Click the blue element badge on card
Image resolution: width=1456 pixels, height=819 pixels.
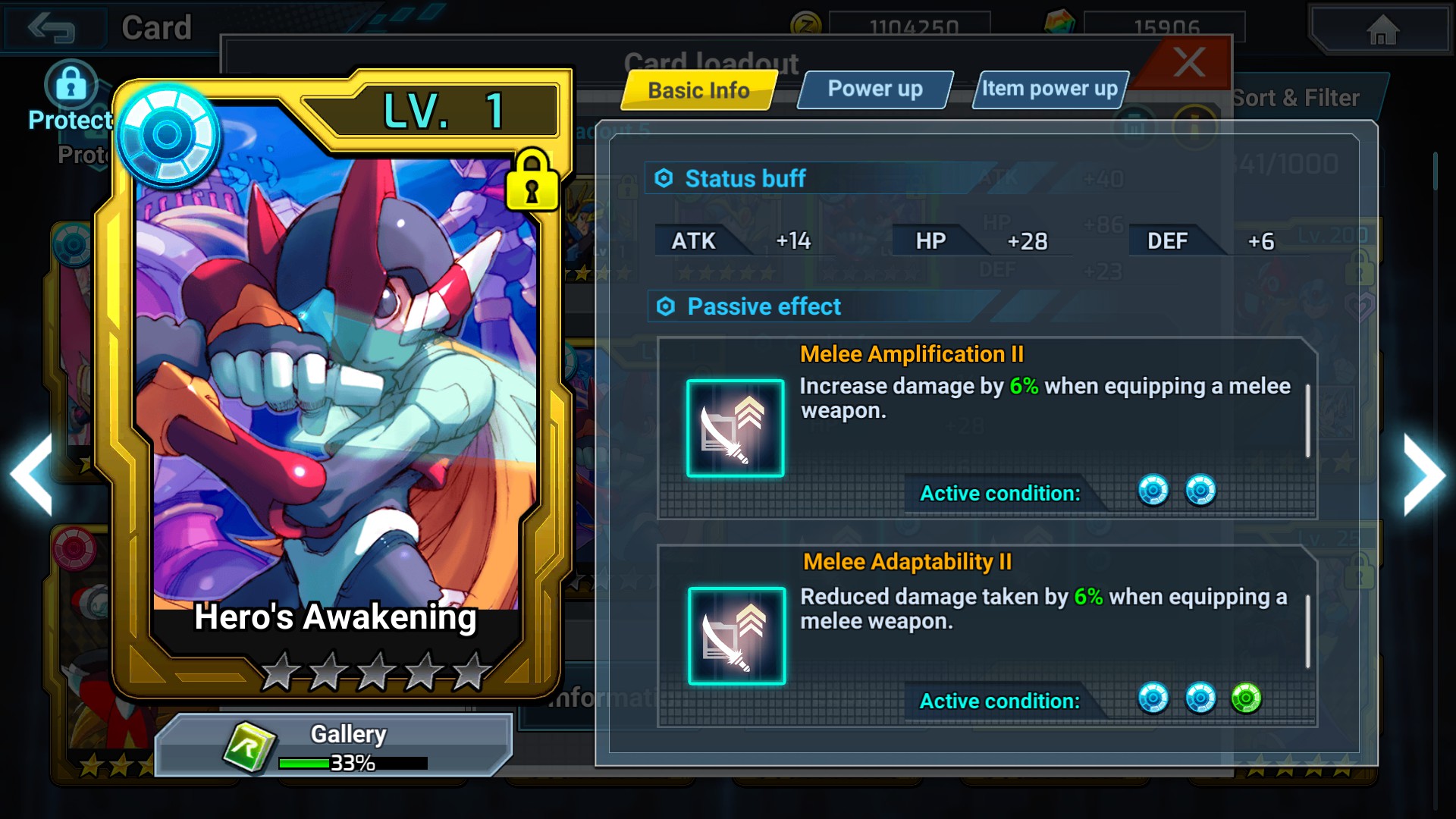pos(168,136)
